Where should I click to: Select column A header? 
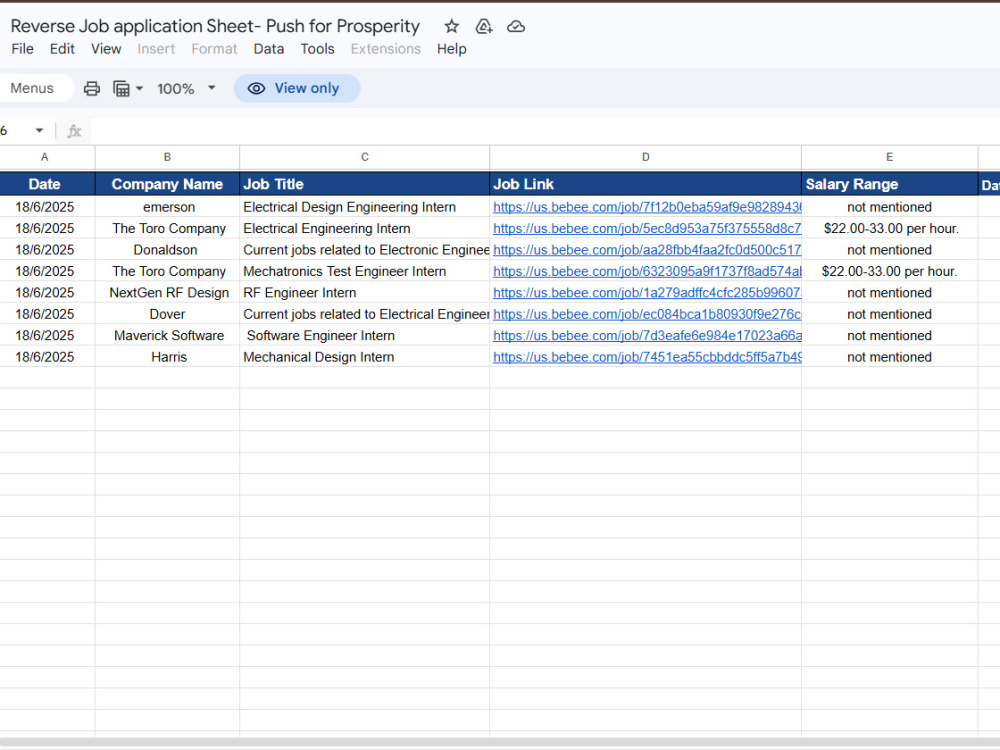[45, 157]
